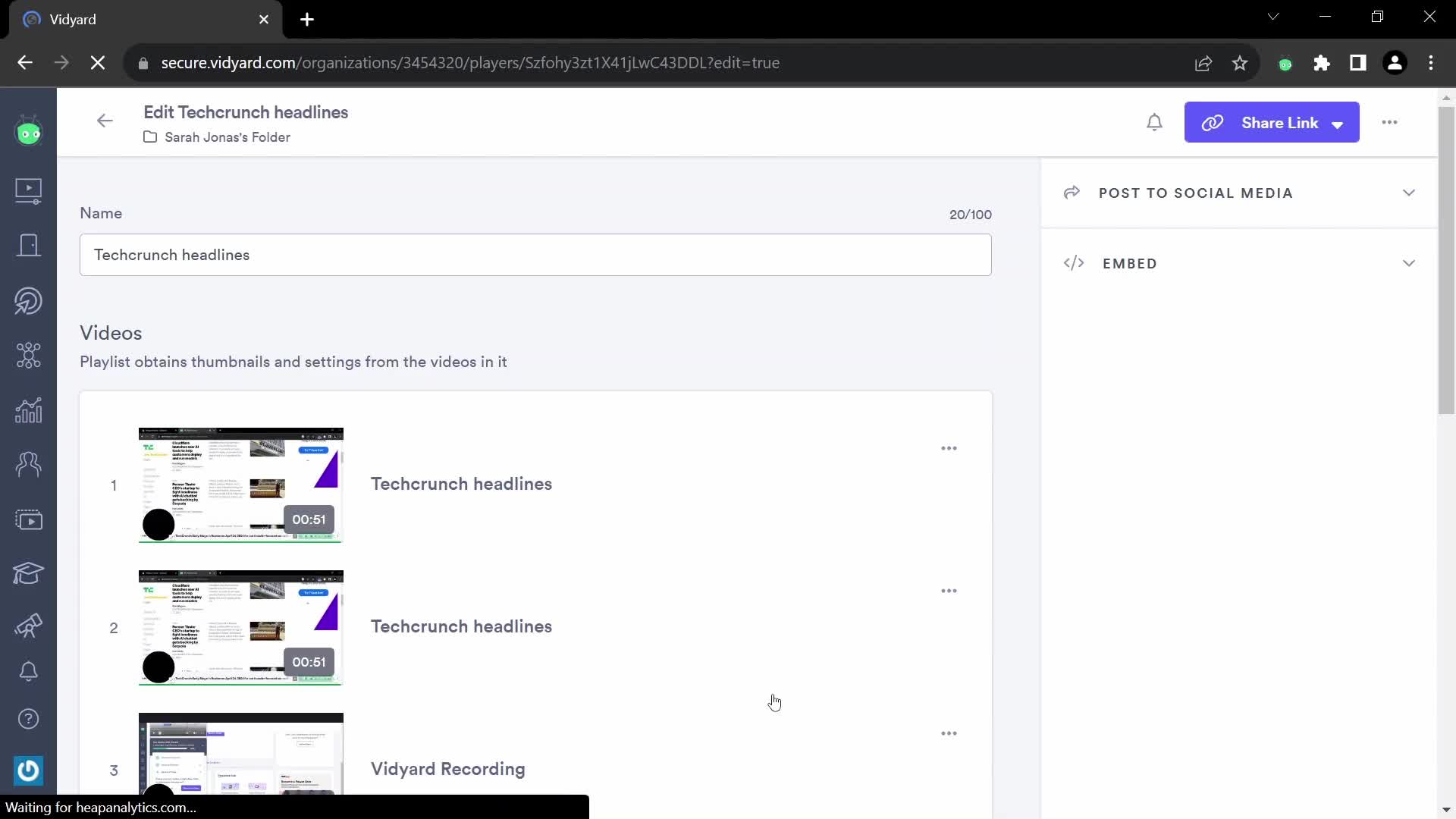1456x819 pixels.
Task: Click the more options ellipsis on video 2
Action: 949,591
